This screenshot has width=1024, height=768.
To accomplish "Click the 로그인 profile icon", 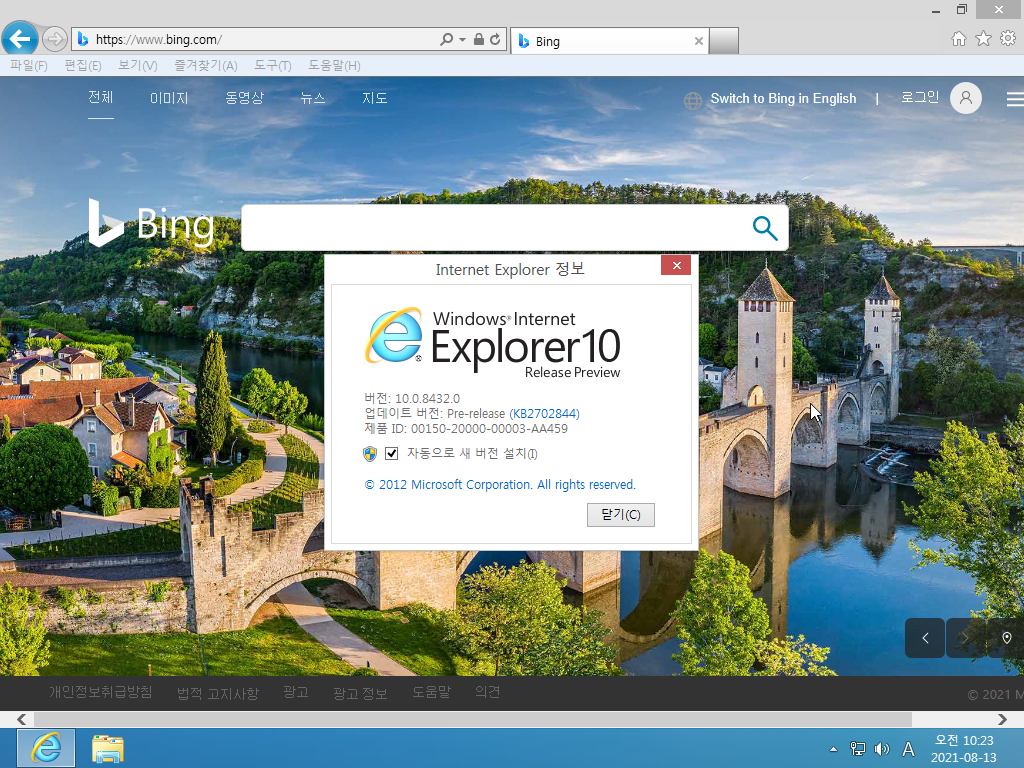I will point(964,98).
